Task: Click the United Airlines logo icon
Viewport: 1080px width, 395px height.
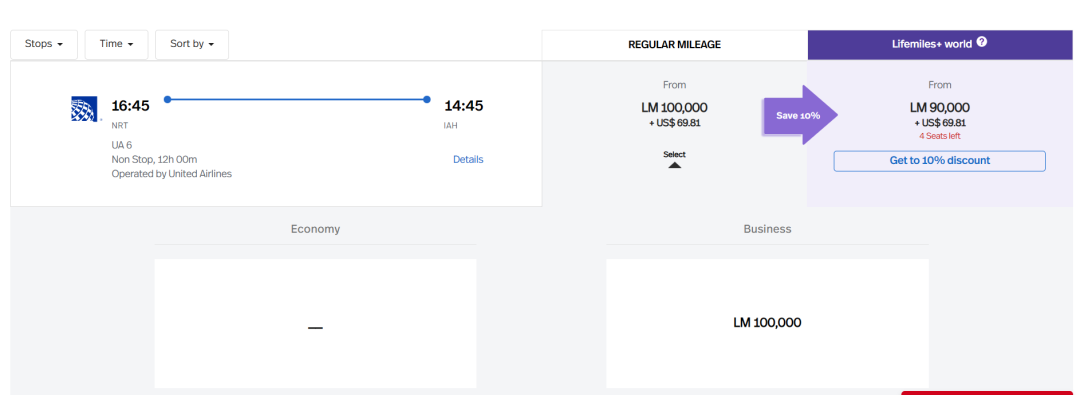Action: point(84,109)
